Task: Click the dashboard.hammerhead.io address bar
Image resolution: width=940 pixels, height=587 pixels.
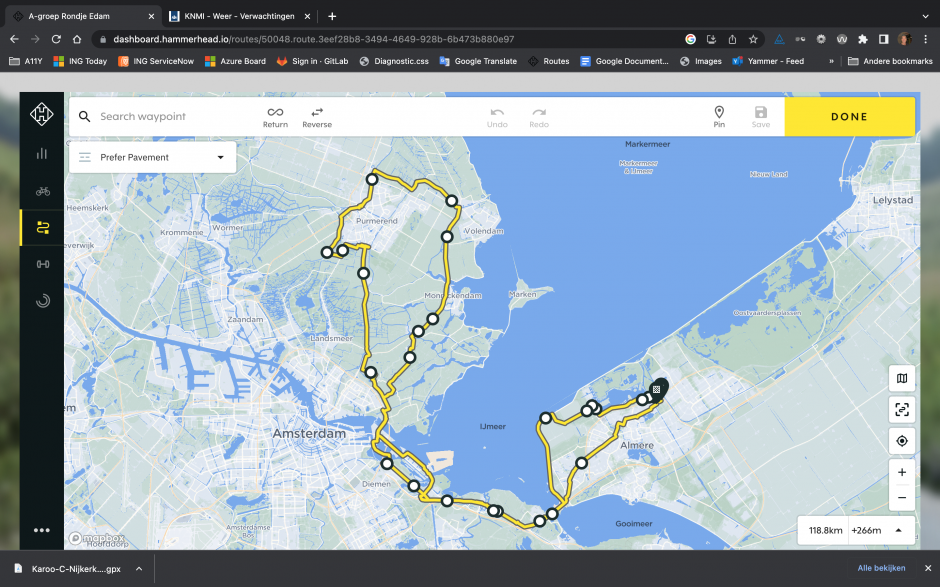Action: 384,39
